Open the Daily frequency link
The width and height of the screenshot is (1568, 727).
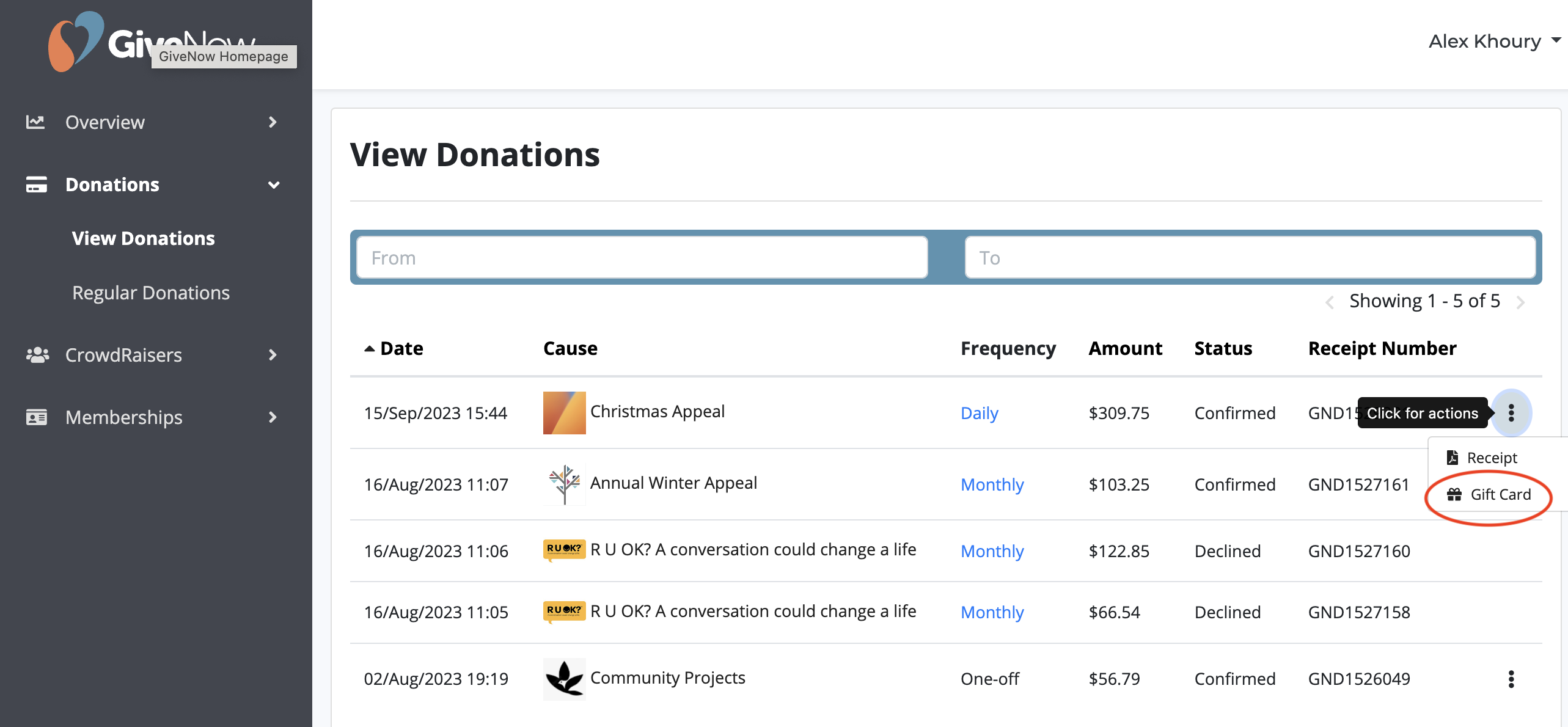pos(979,413)
